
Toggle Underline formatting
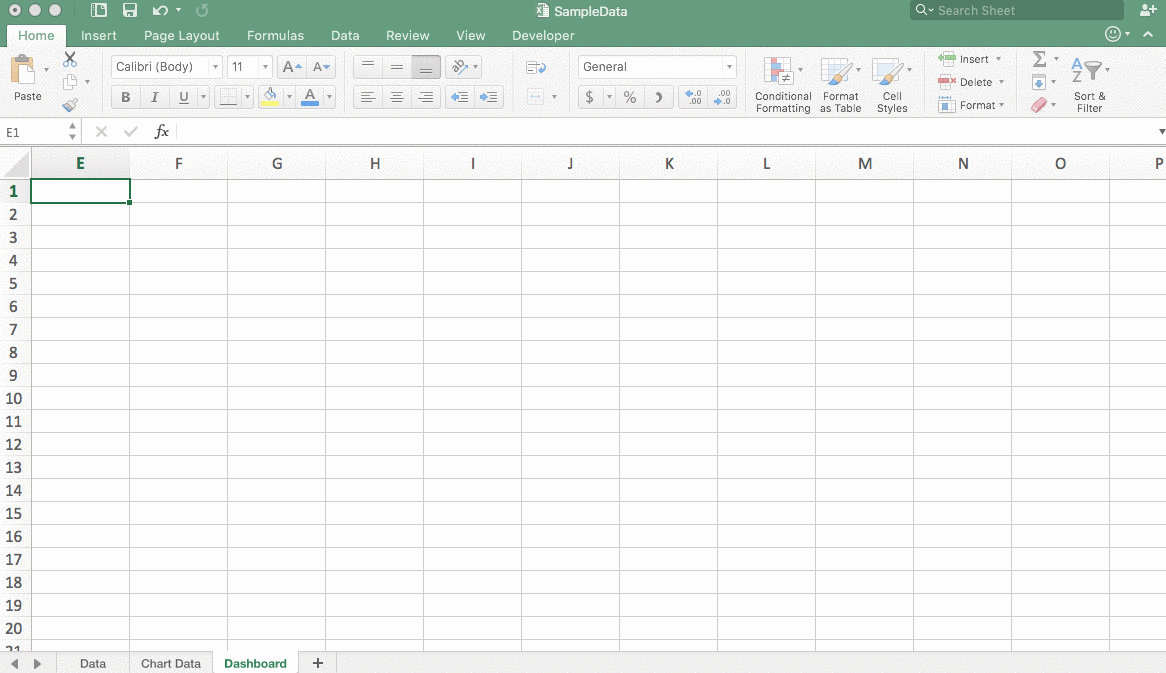click(185, 97)
